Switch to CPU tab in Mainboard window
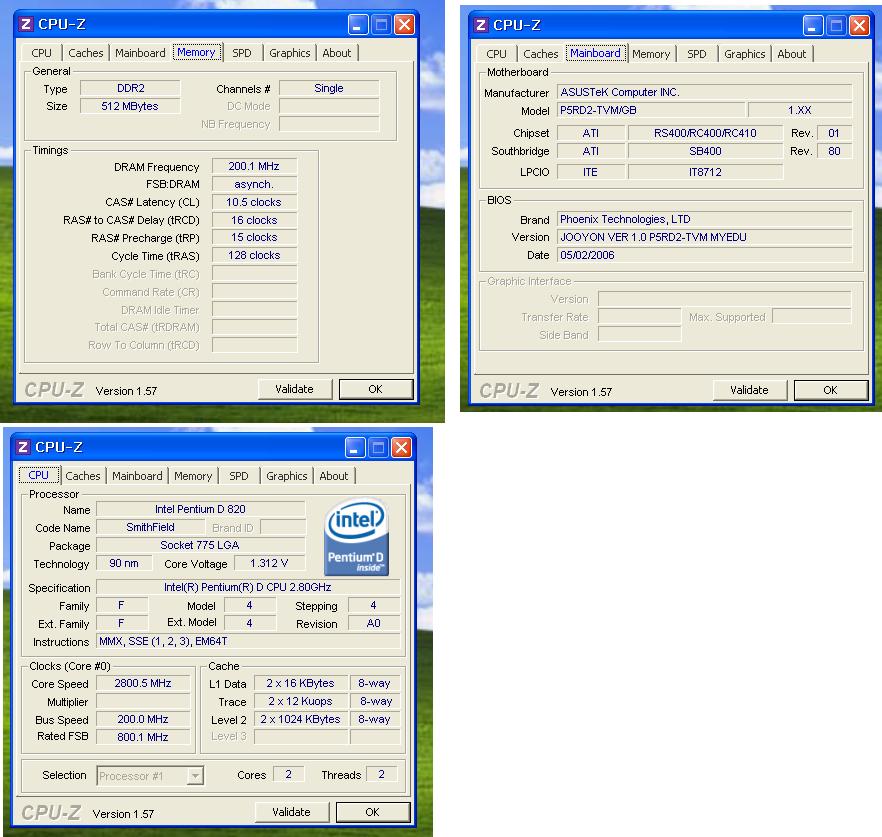Viewport: 882px width, 837px height. (x=496, y=54)
